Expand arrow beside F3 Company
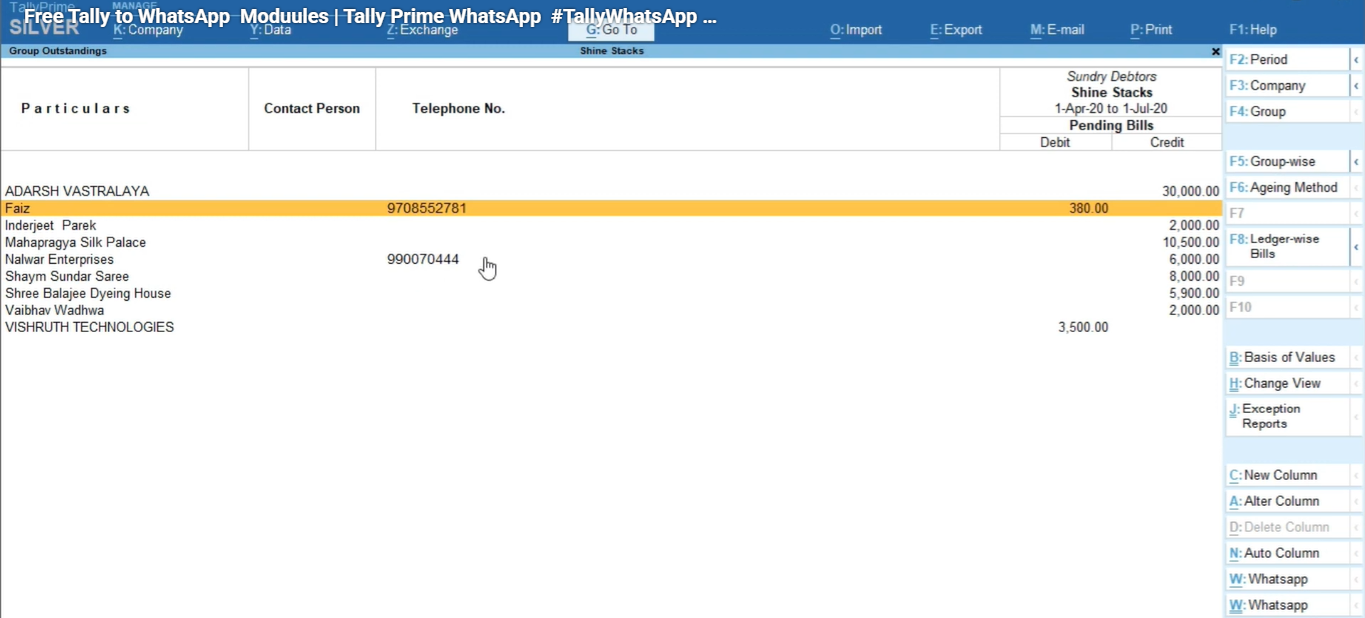The image size is (1365, 618). [x=1356, y=86]
